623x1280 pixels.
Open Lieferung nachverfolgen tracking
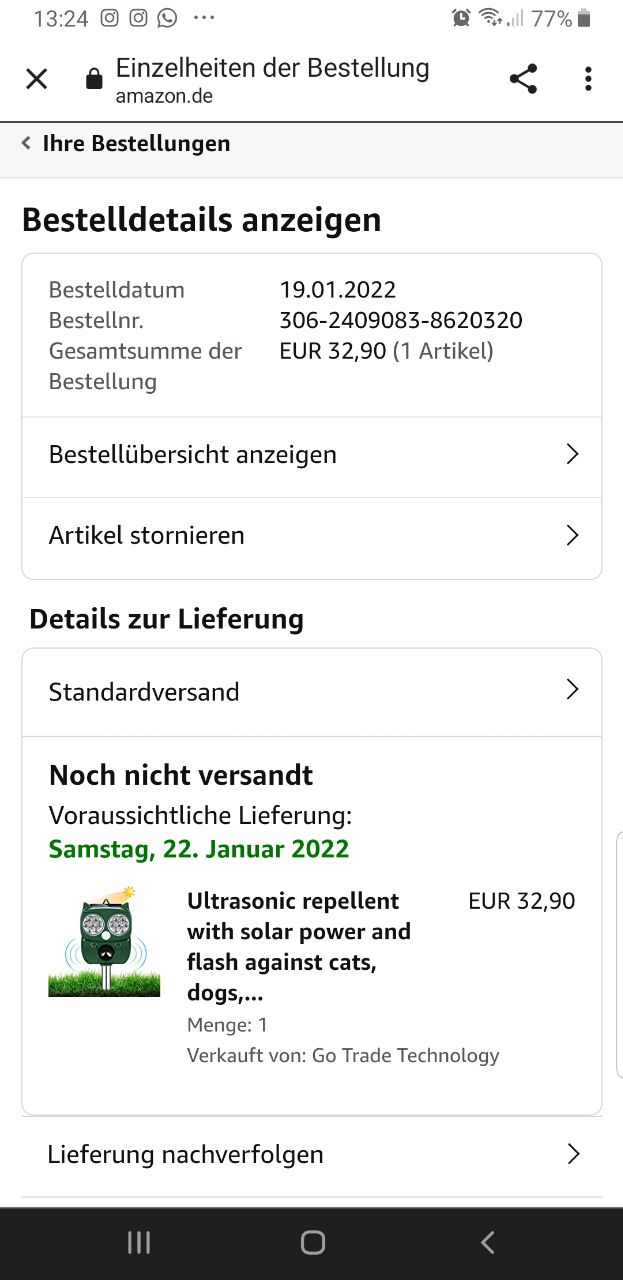[312, 1155]
